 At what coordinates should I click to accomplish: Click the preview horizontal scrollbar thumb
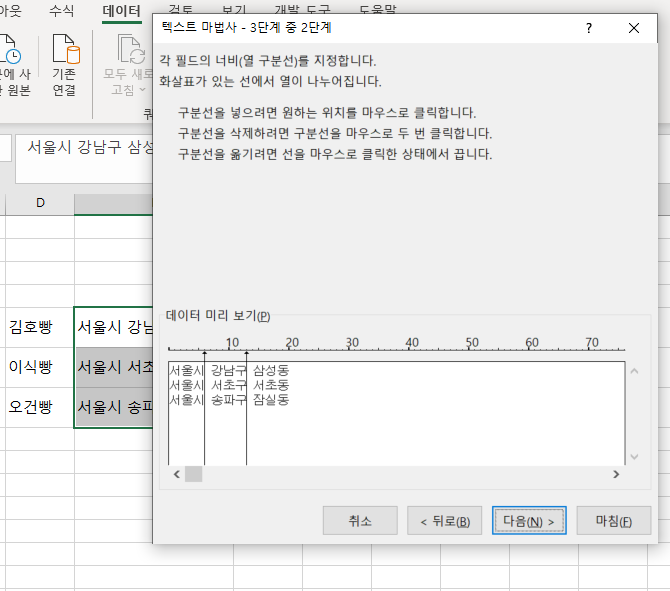point(193,474)
